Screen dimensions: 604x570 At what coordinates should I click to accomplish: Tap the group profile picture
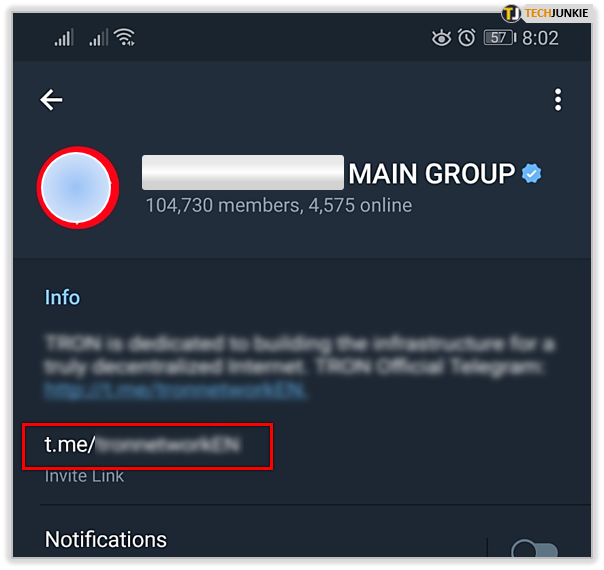pos(77,188)
